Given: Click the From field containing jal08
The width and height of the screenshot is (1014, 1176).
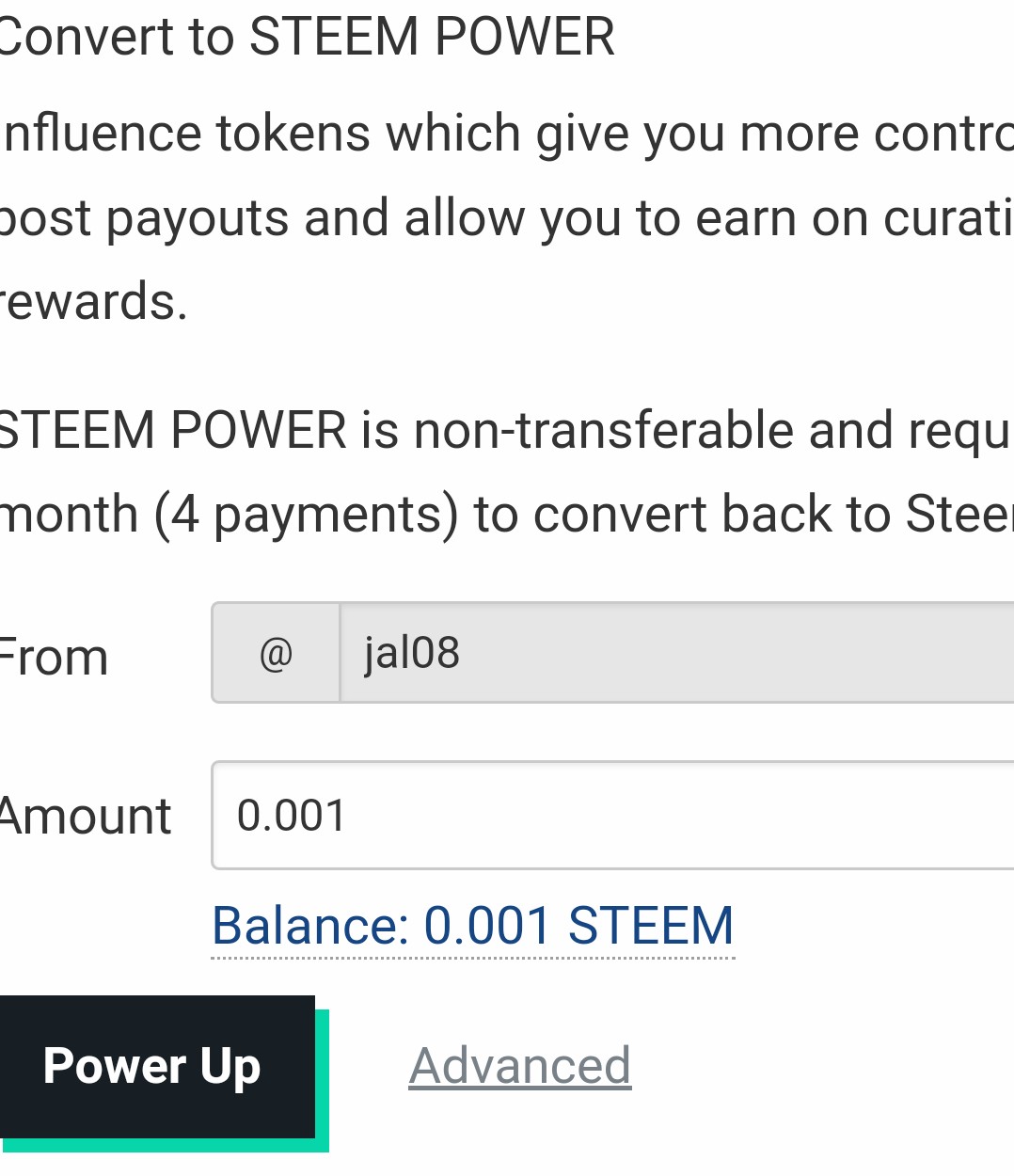Looking at the screenshot, I should 675,653.
